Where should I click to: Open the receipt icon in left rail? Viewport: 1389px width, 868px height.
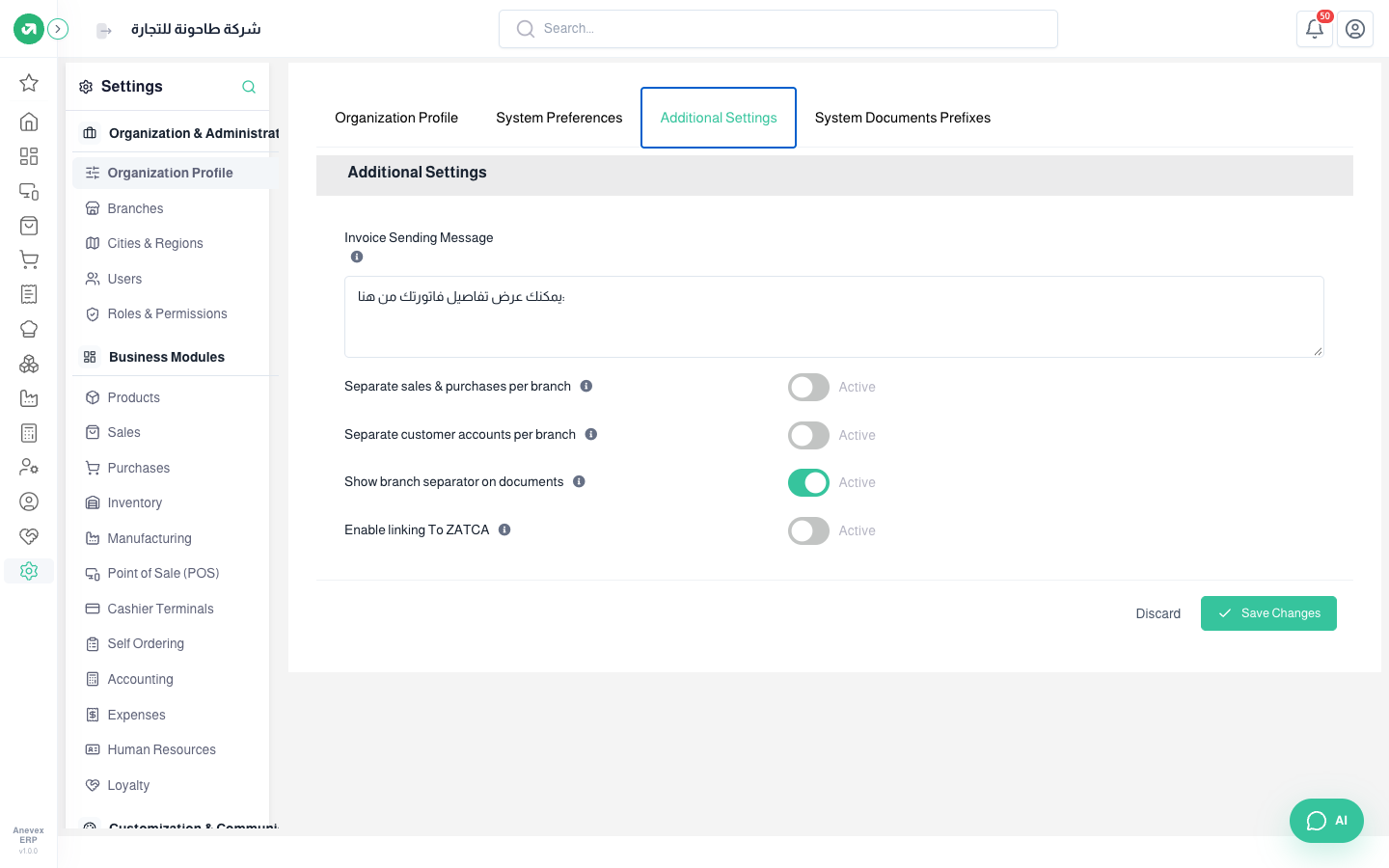coord(29,294)
